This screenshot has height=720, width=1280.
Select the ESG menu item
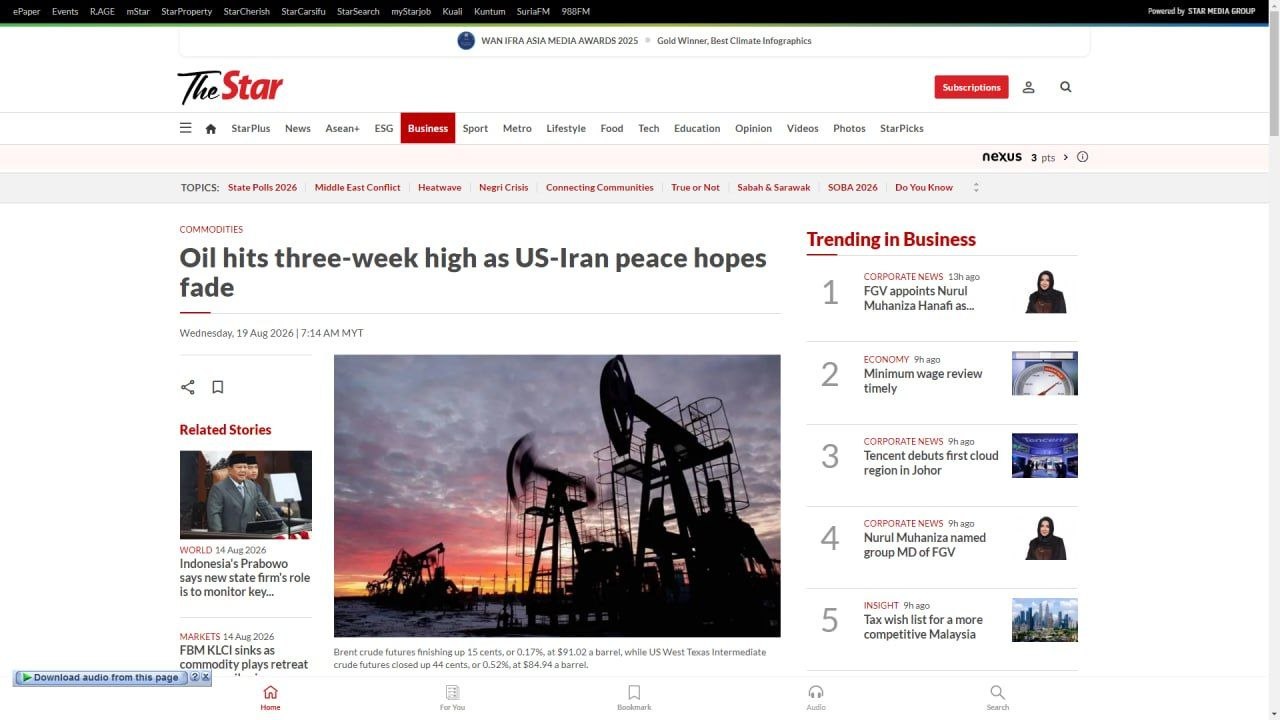tap(384, 128)
